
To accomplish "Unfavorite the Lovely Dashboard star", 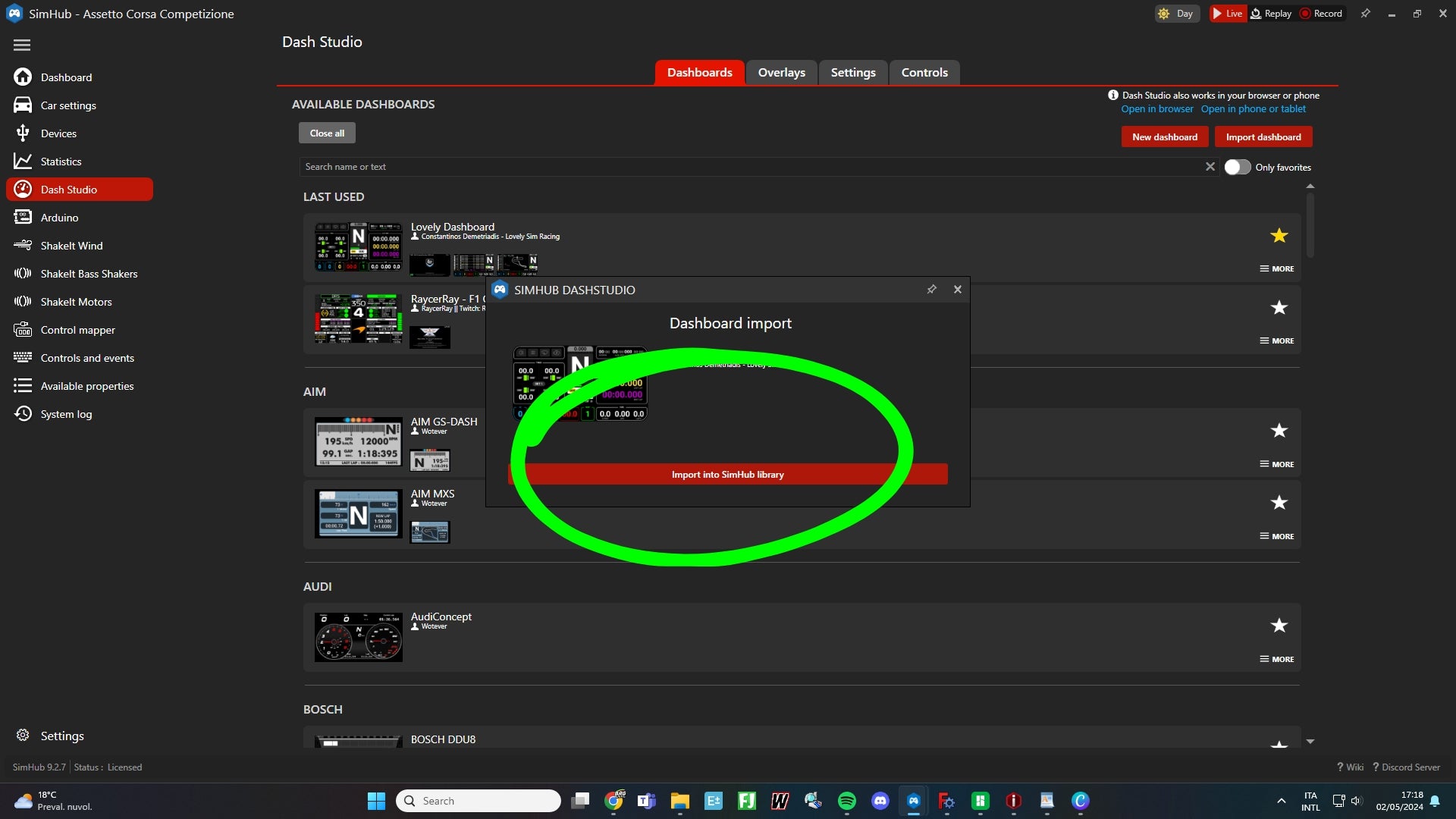I will (x=1279, y=236).
